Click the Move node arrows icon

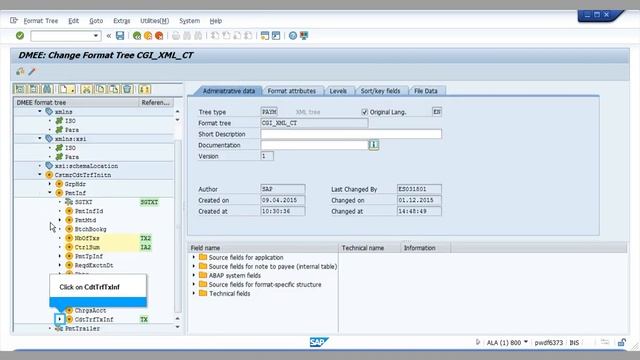pyautogui.click(x=144, y=89)
